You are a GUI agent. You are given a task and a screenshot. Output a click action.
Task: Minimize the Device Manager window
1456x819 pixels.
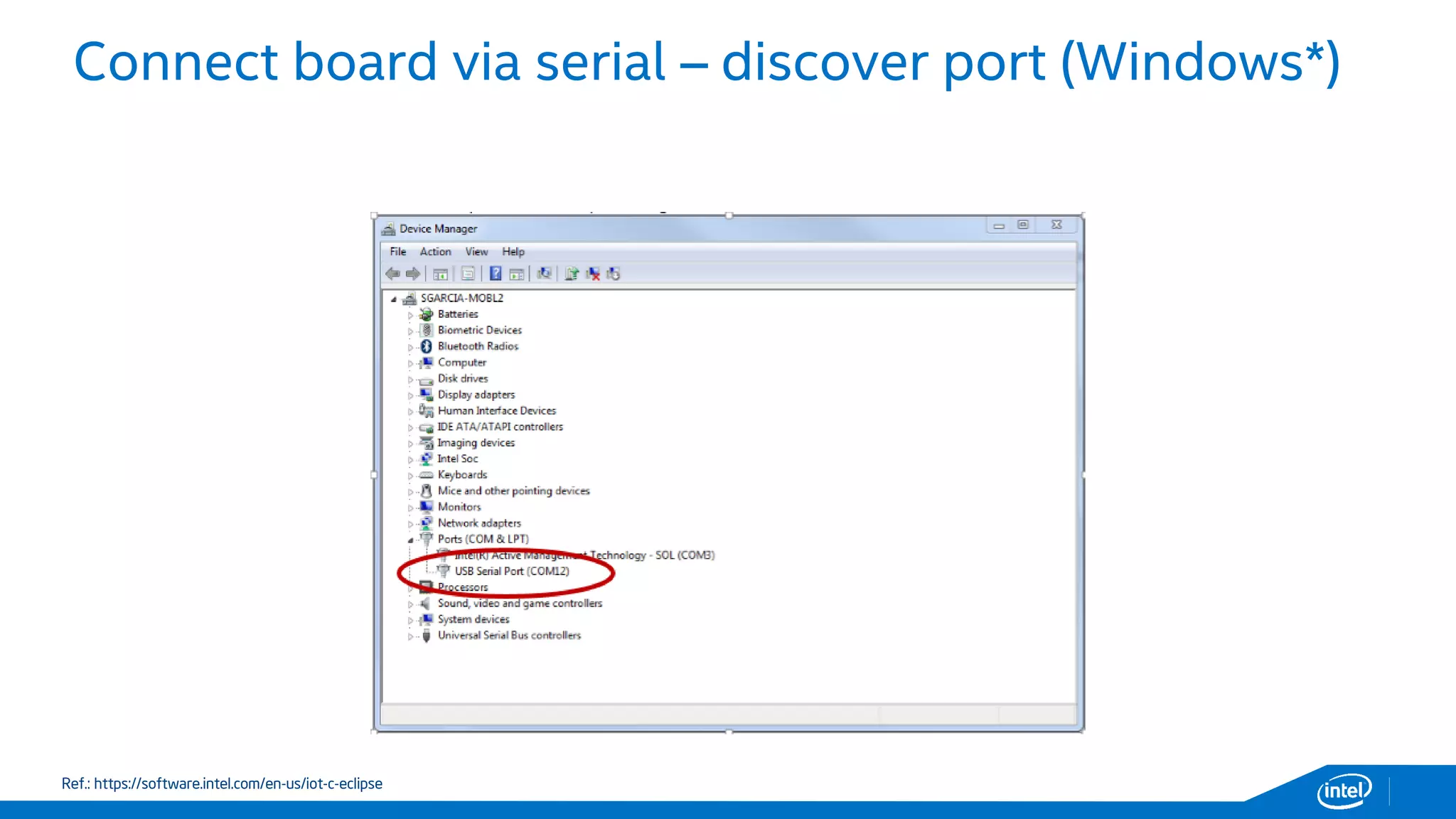(x=999, y=225)
